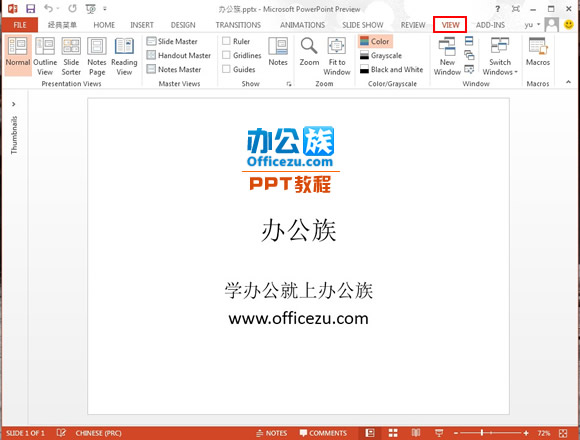The image size is (580, 440).
Task: Switch to HOME tab
Action: tap(104, 25)
